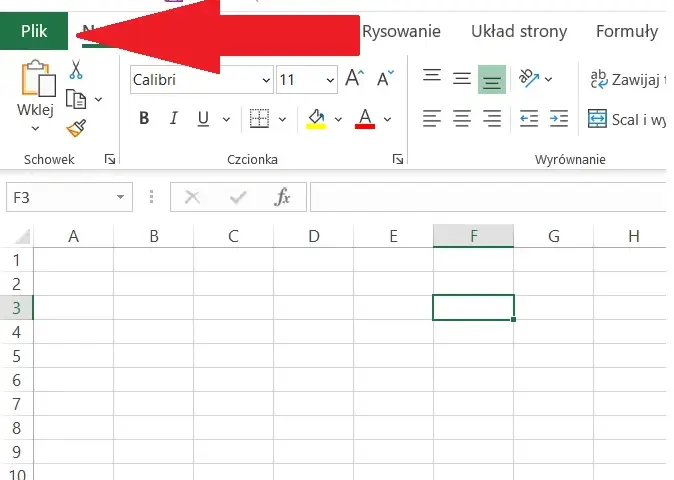Decrease font size with smaller A
The image size is (674, 480).
385,78
